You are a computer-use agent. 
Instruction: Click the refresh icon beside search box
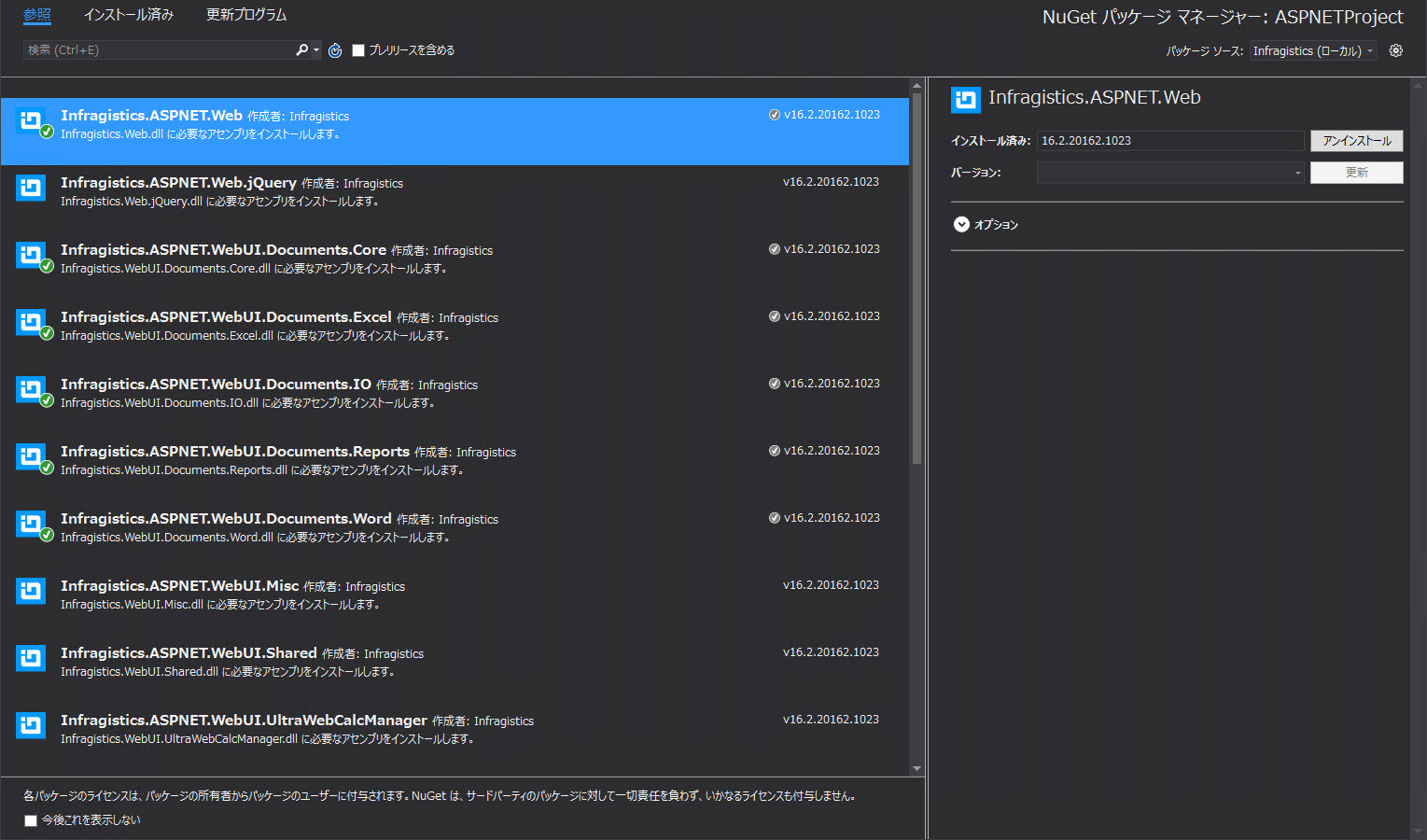coord(335,50)
